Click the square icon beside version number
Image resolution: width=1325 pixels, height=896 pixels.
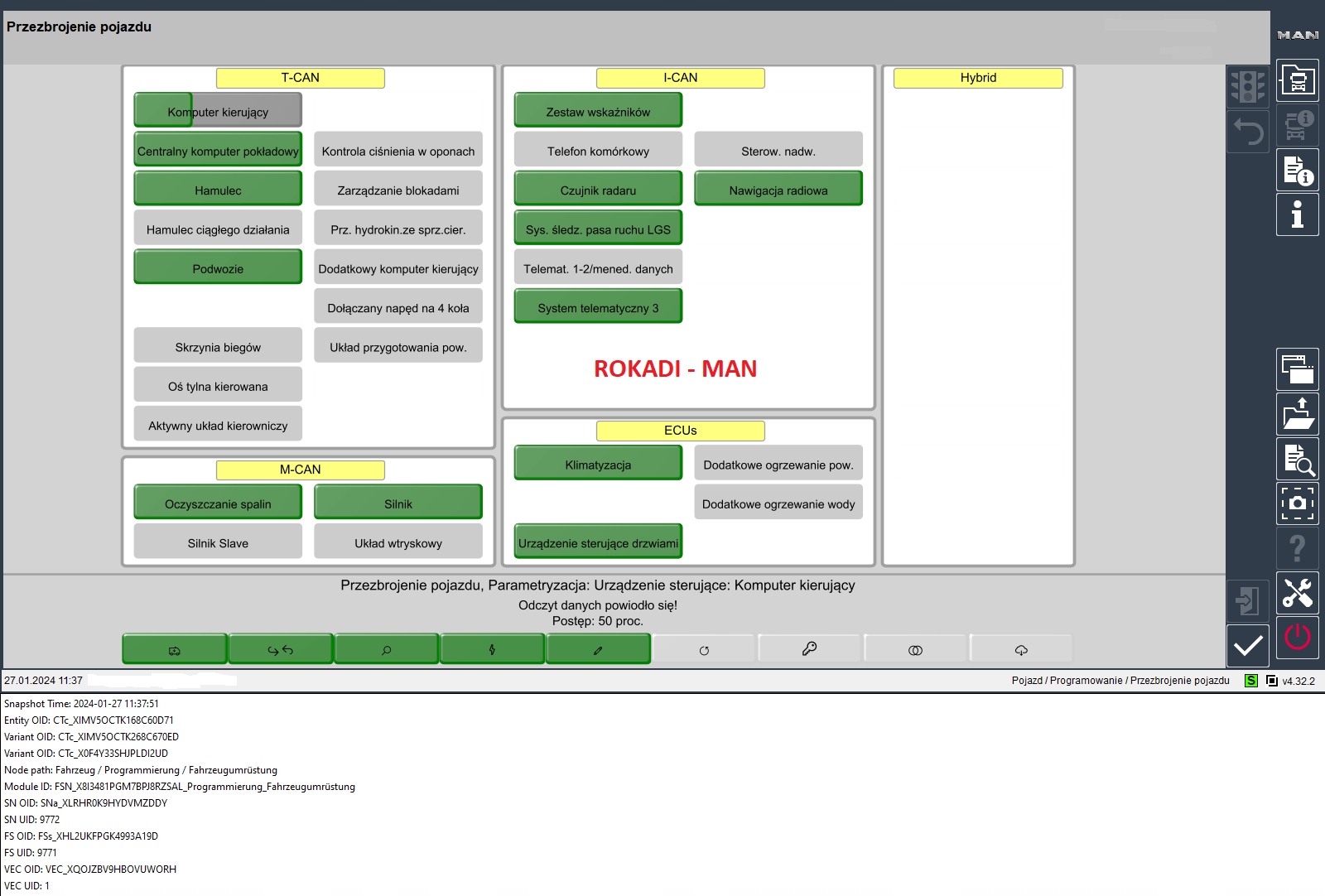click(x=1272, y=681)
